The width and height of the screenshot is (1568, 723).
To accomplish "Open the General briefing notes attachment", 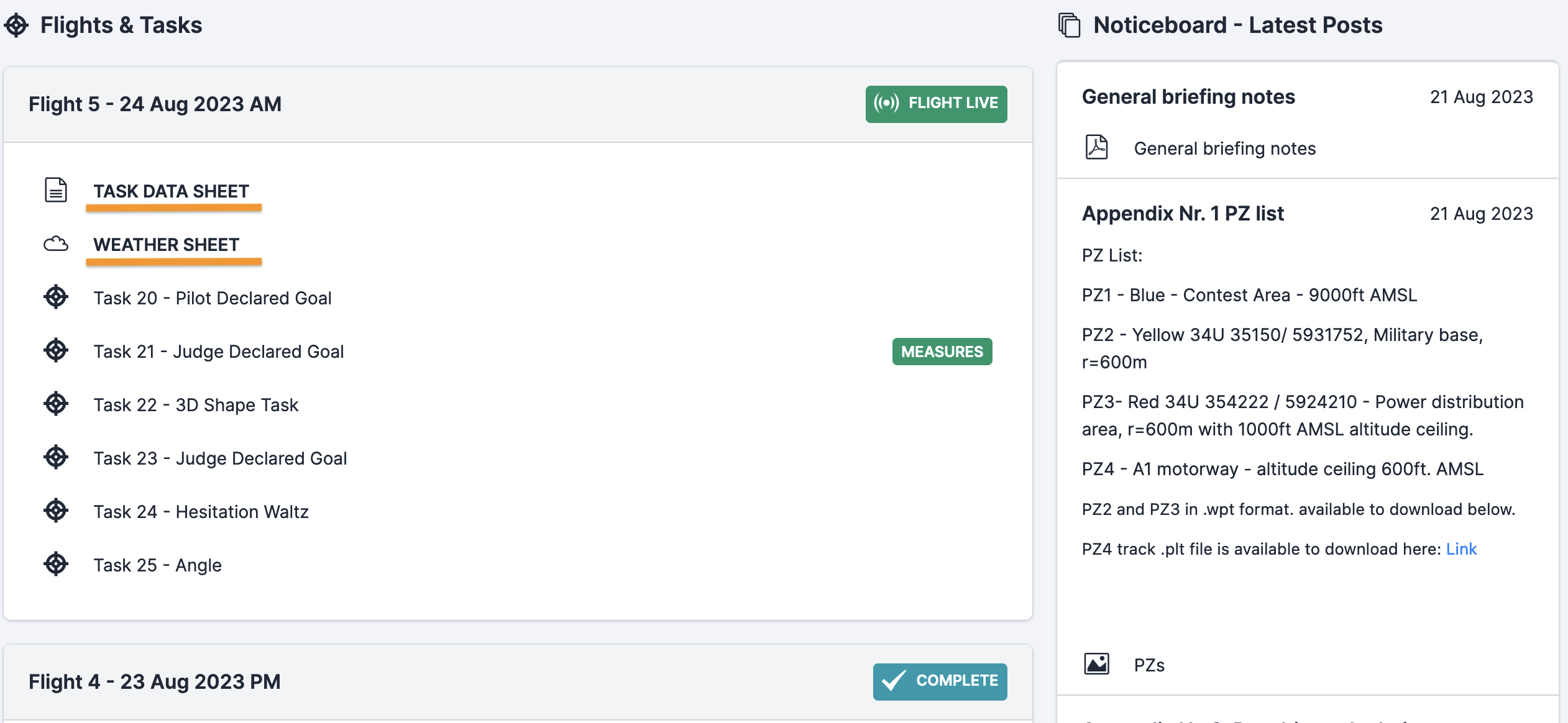I will [1225, 148].
